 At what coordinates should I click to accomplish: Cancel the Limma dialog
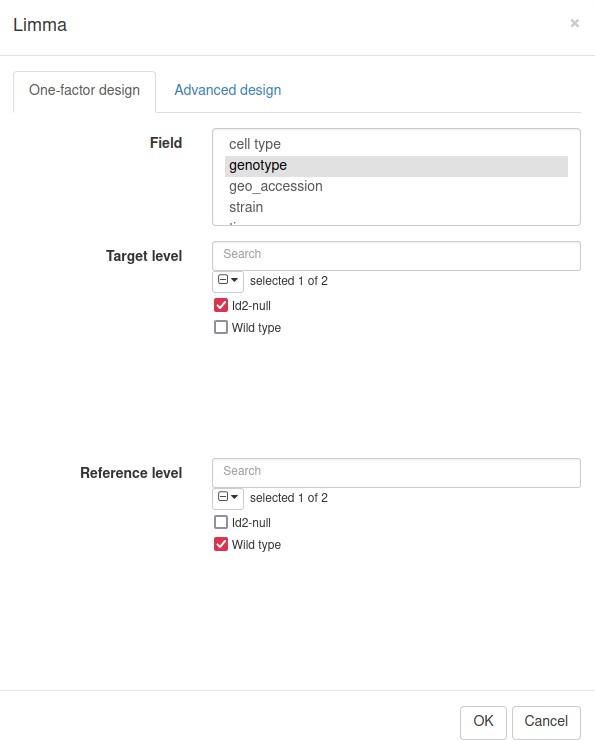[x=546, y=721]
